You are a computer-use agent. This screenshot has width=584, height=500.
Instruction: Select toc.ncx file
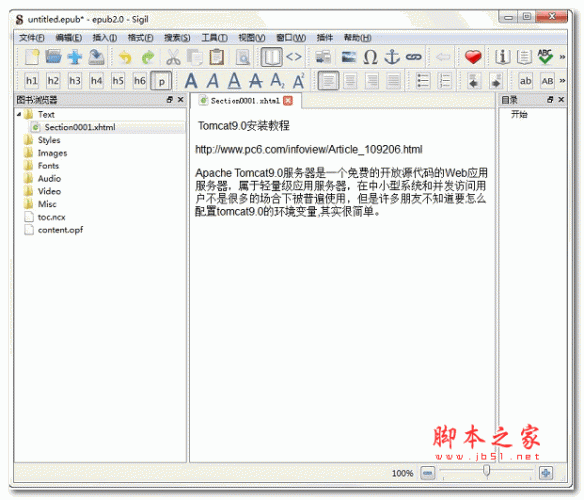[x=51, y=217]
